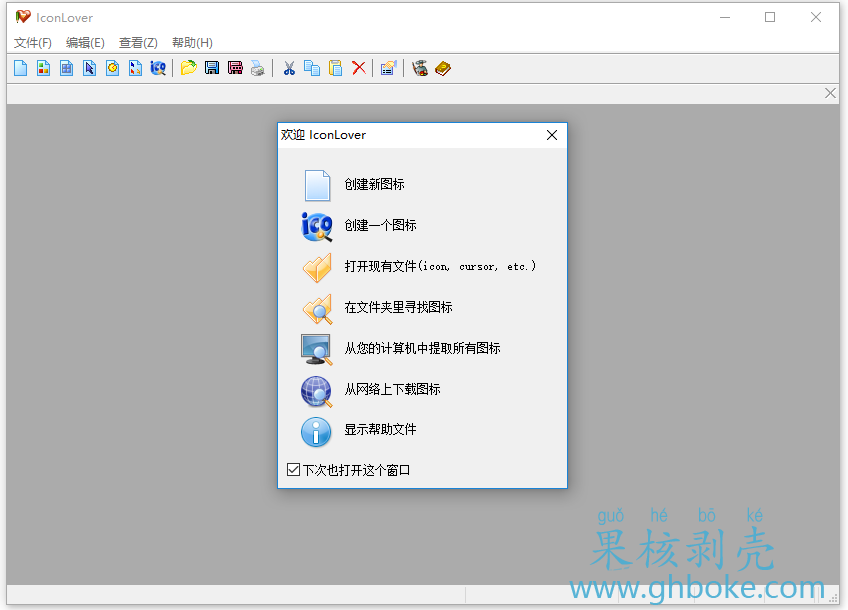The height and width of the screenshot is (610, 848).
Task: Click the page icon with blue and orange arrows
Action: pos(135,68)
